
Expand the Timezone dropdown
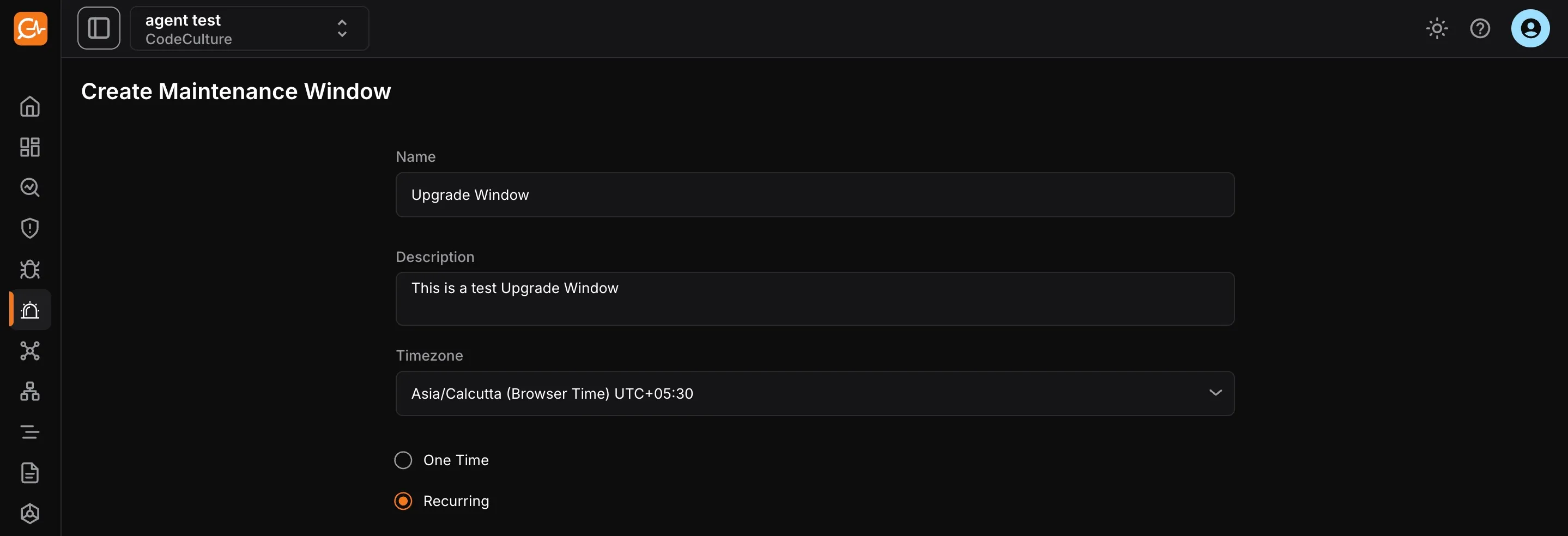pyautogui.click(x=814, y=394)
